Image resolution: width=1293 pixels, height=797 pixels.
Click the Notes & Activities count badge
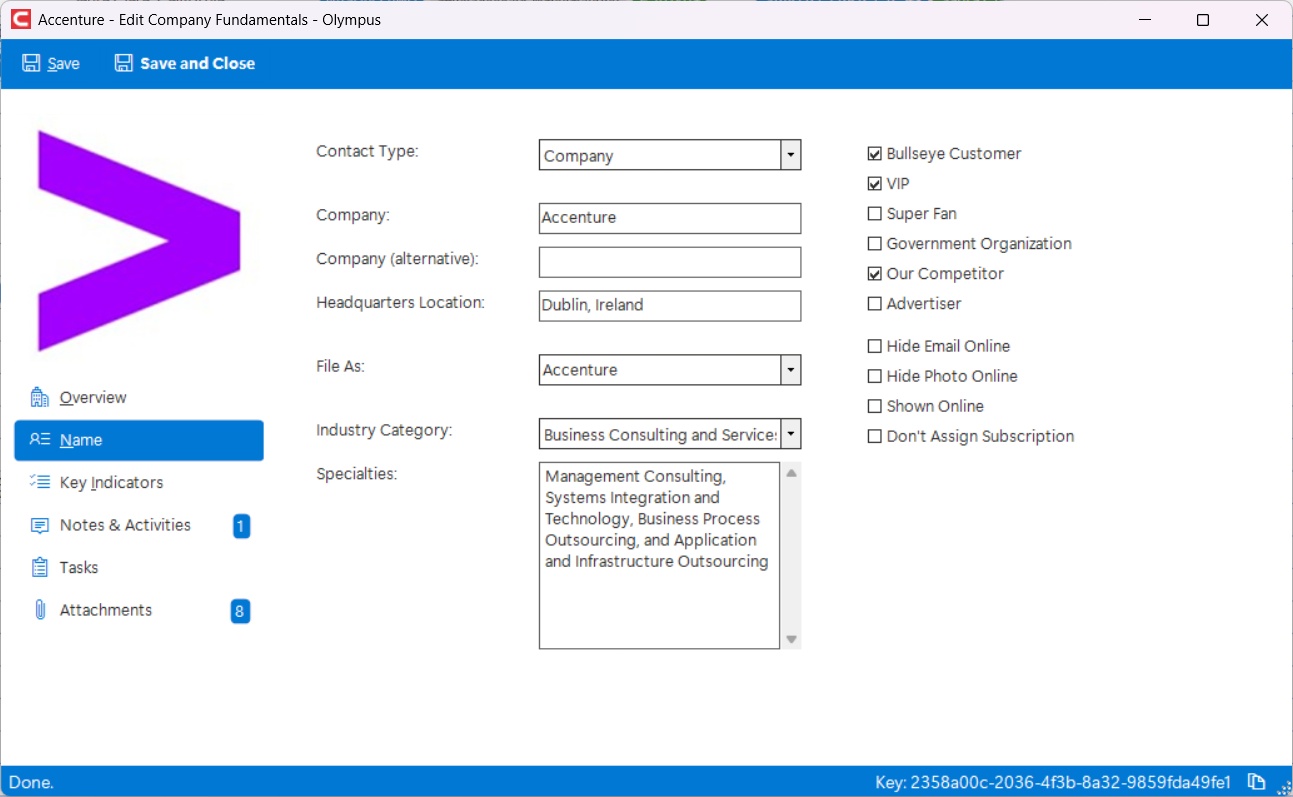(x=242, y=526)
